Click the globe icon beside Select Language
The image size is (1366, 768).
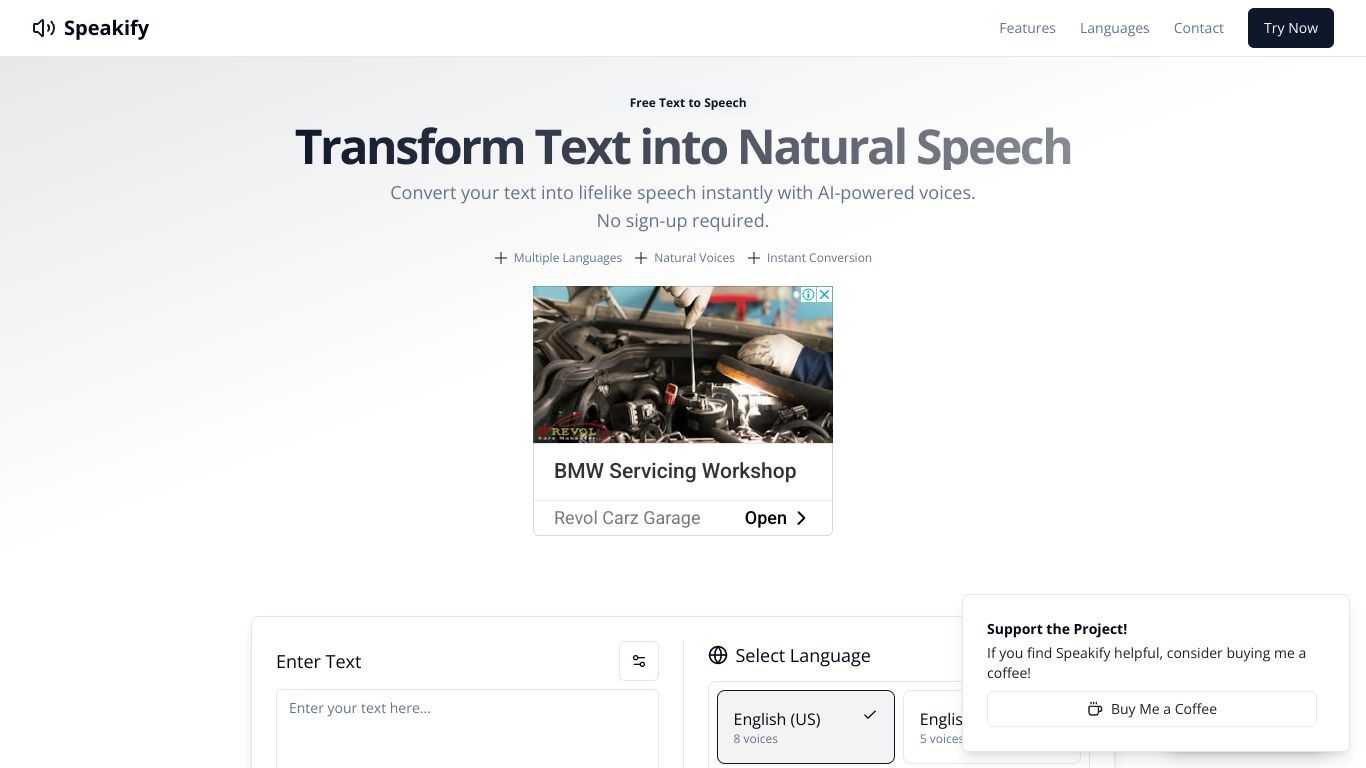[x=718, y=655]
